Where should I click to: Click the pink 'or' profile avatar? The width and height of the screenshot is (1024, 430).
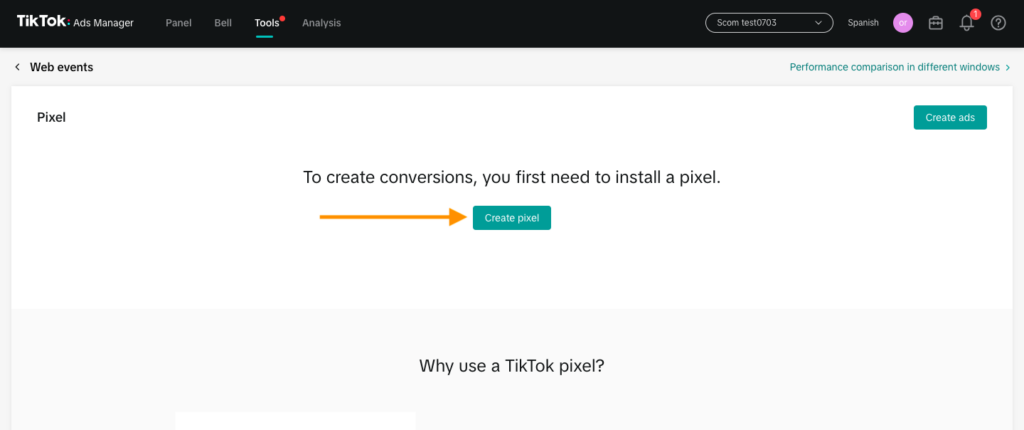(903, 23)
